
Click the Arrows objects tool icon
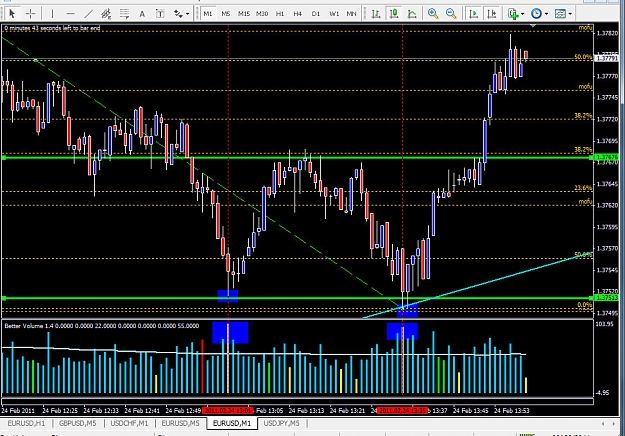(178, 14)
